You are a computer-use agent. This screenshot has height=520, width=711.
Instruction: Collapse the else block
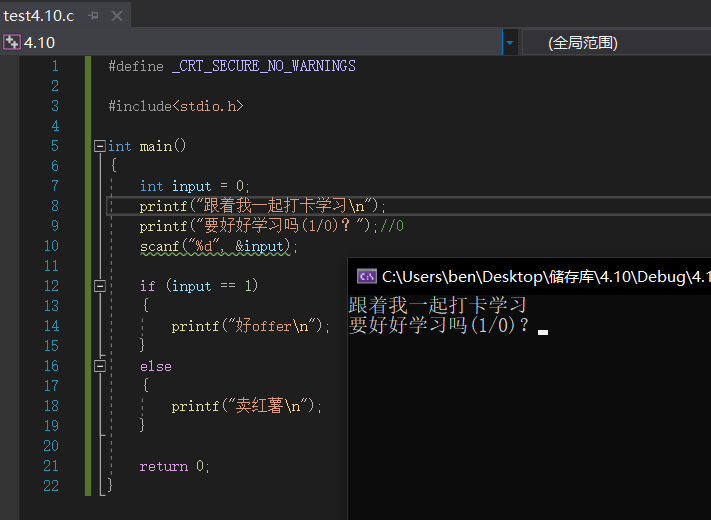click(100, 366)
